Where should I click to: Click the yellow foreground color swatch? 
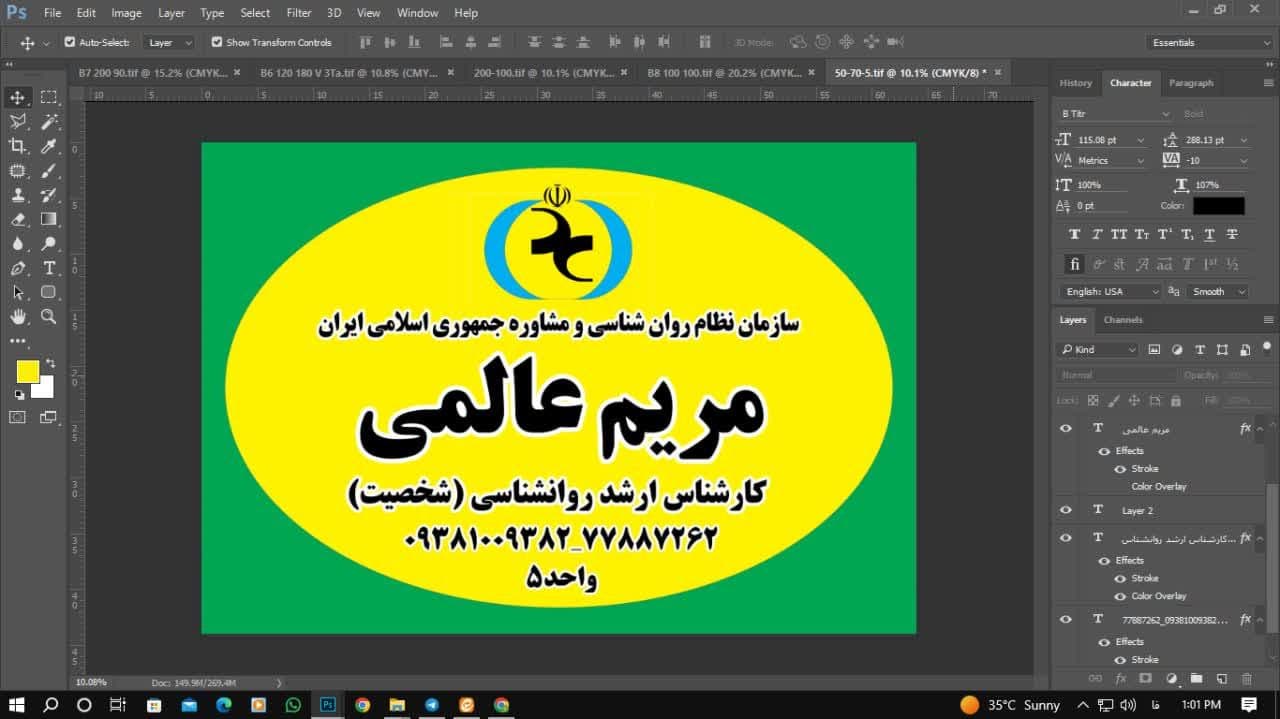27,371
